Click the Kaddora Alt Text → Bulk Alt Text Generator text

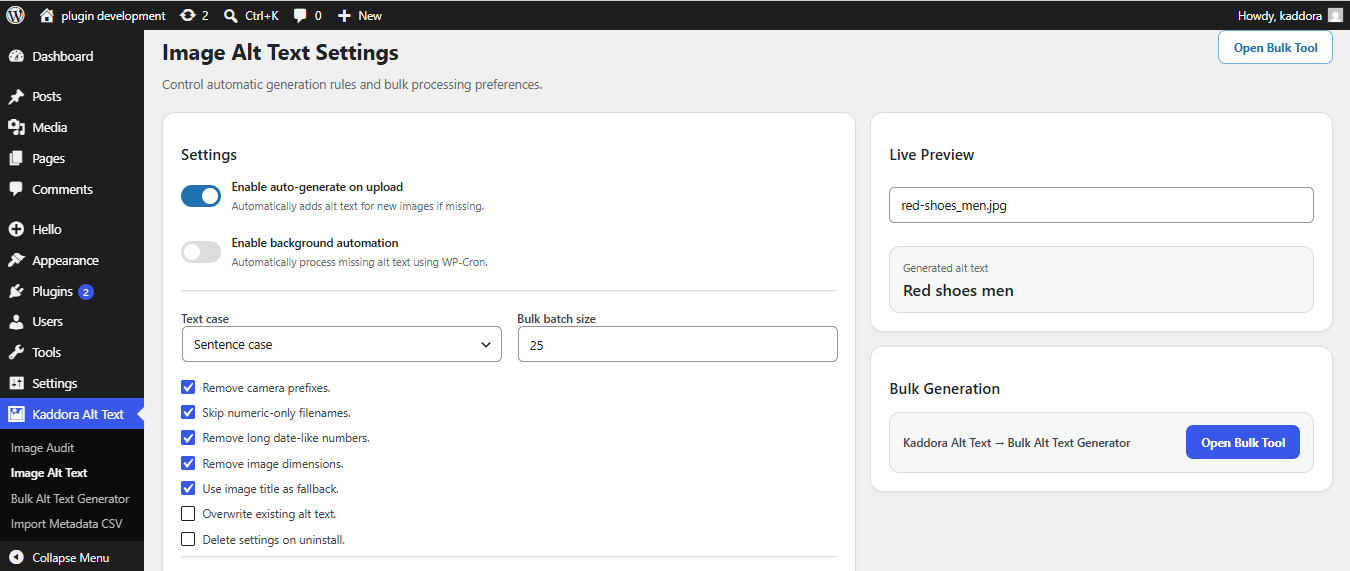click(x=1017, y=443)
